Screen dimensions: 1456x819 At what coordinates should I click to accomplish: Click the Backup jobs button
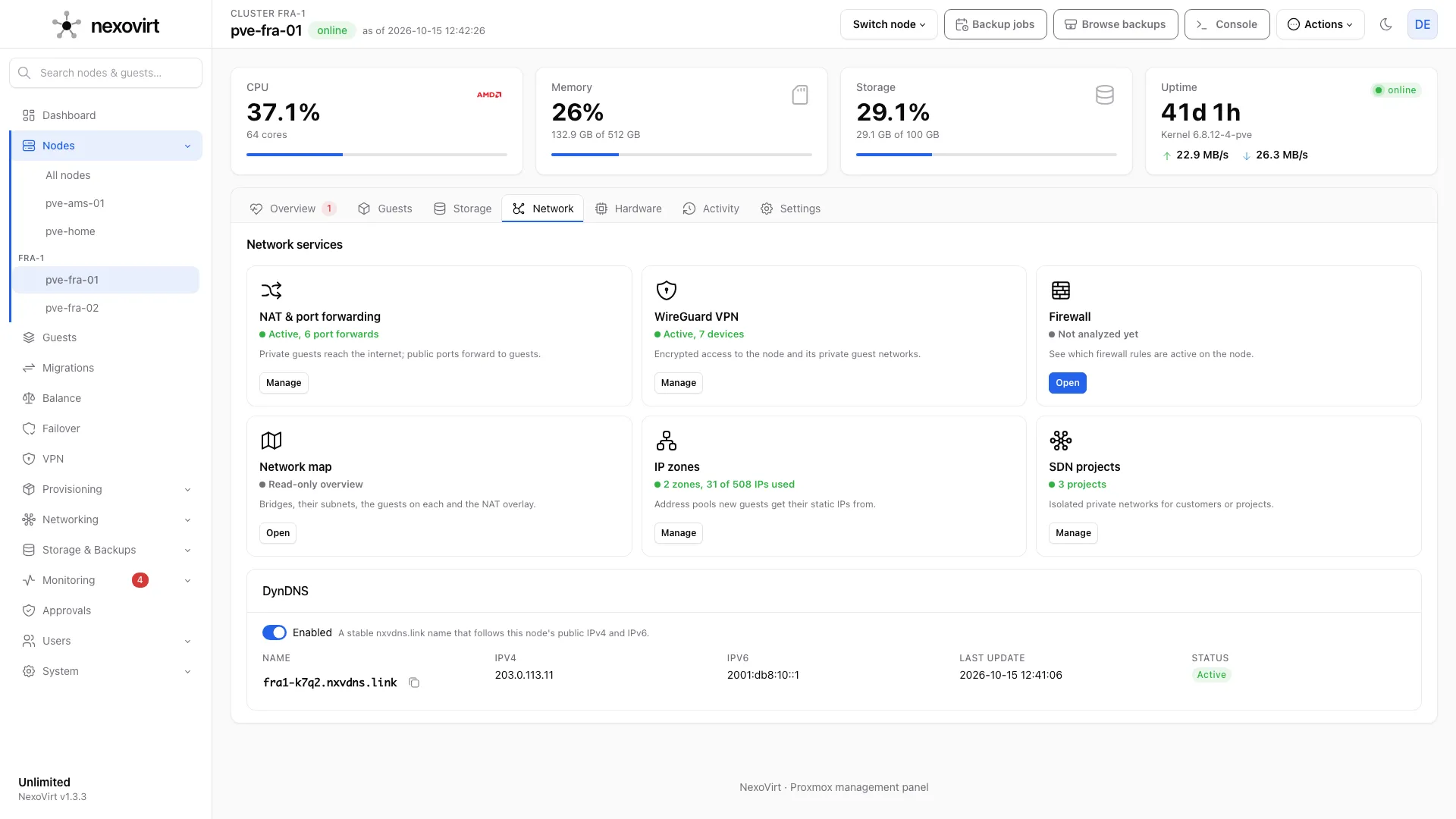click(995, 24)
